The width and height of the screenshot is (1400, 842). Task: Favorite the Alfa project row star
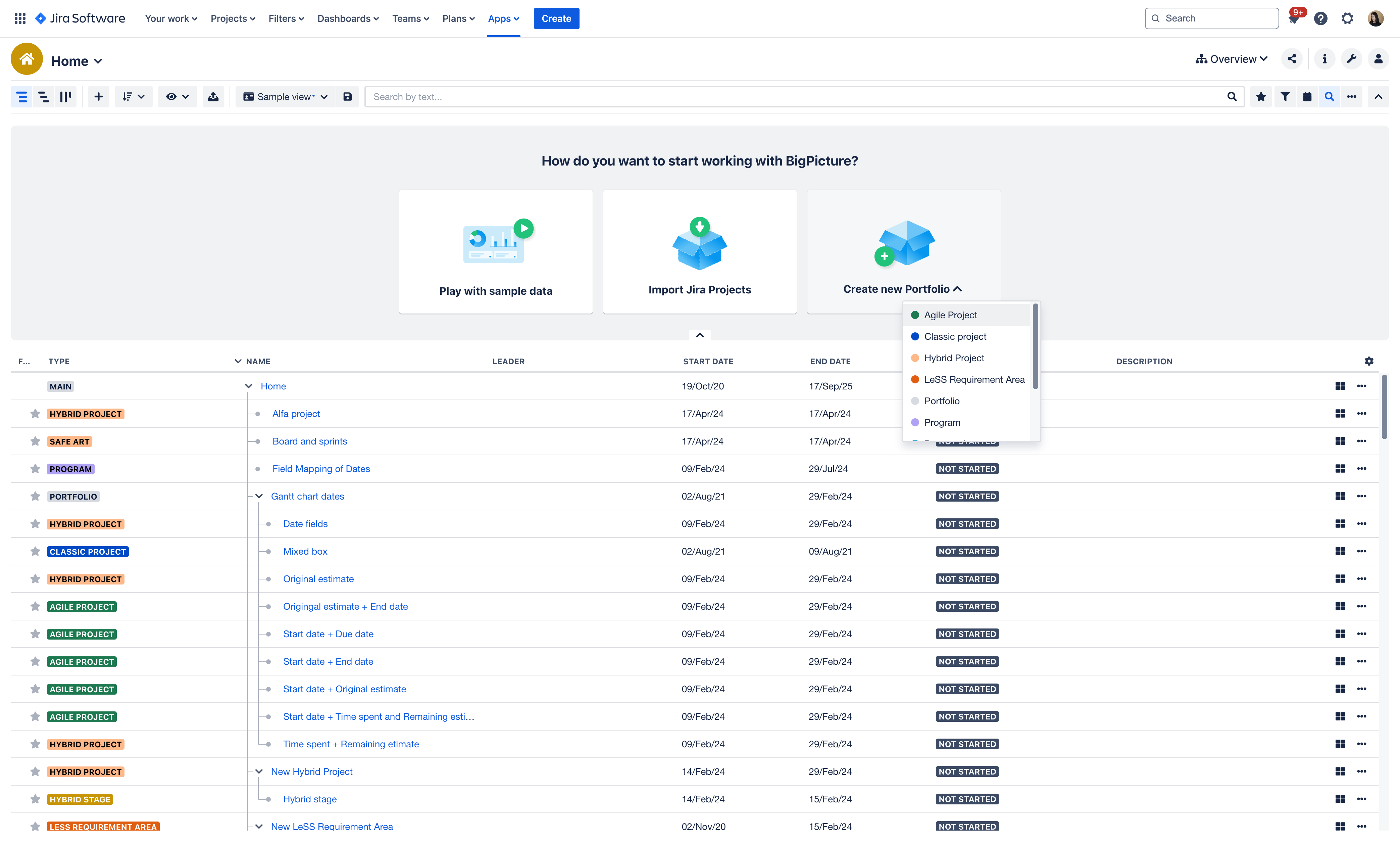(35, 414)
